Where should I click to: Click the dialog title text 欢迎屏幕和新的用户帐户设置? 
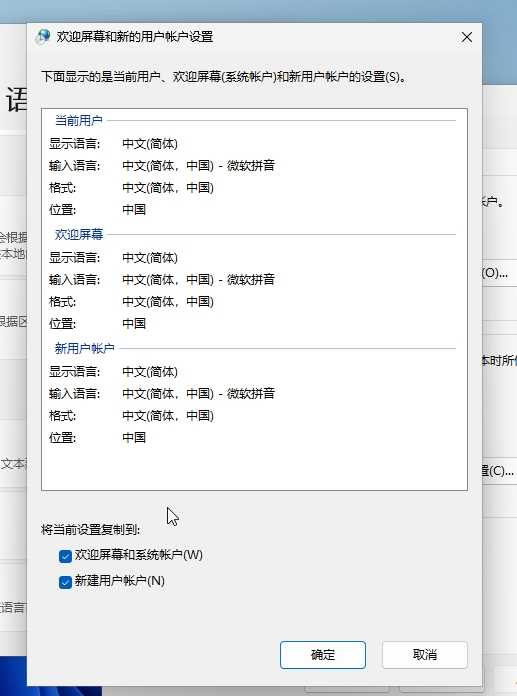pyautogui.click(x=134, y=37)
